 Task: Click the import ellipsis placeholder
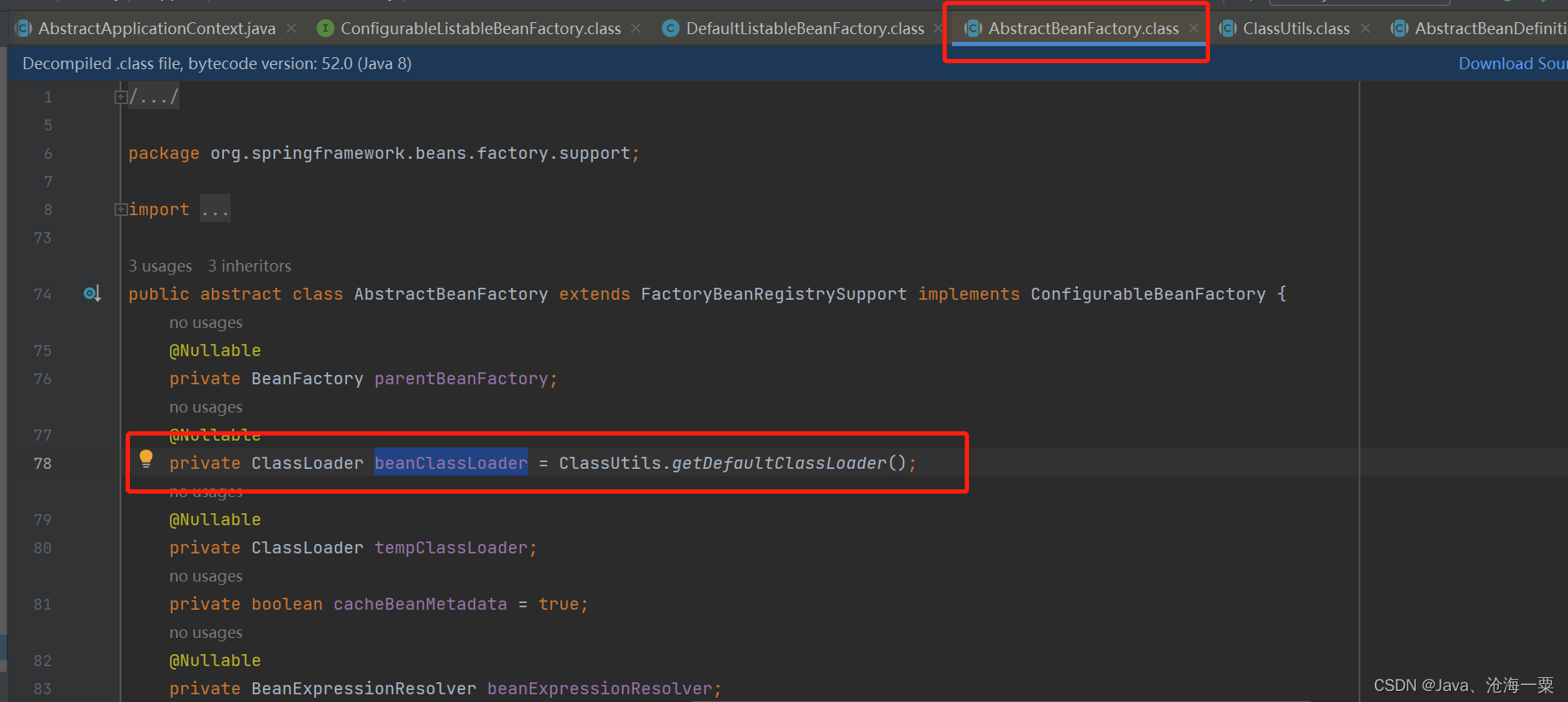click(x=215, y=209)
